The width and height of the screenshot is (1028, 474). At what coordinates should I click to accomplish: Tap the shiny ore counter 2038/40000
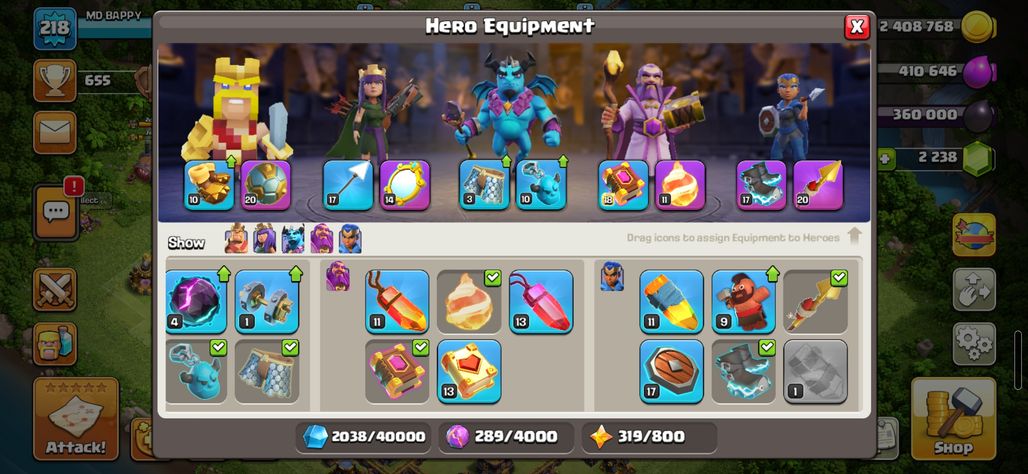tap(364, 437)
